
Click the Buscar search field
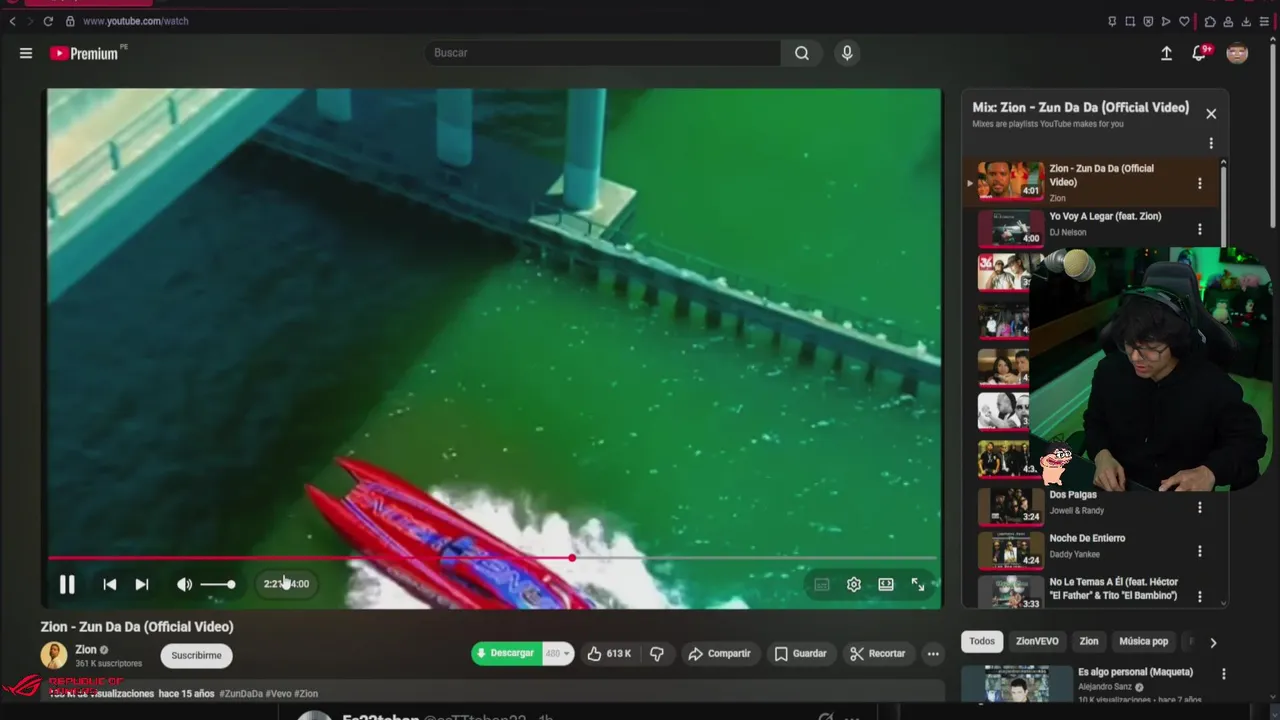[x=603, y=53]
